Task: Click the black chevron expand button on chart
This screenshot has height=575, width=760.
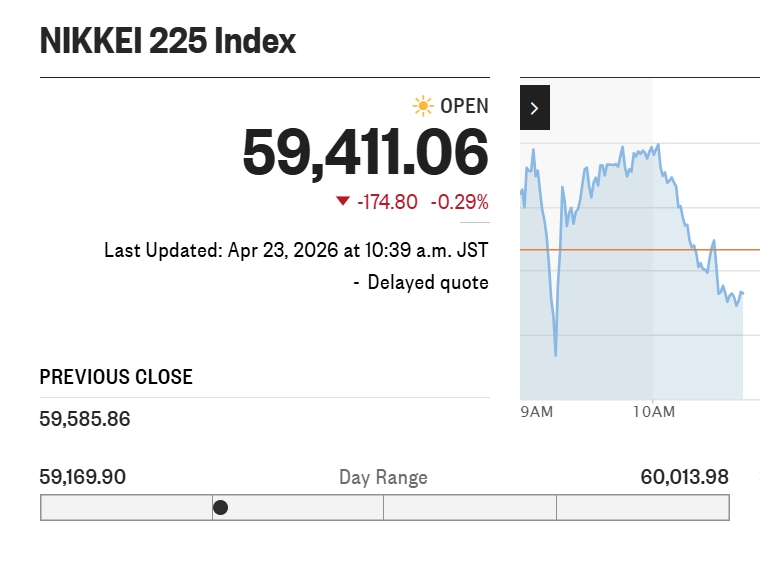Action: 535,108
